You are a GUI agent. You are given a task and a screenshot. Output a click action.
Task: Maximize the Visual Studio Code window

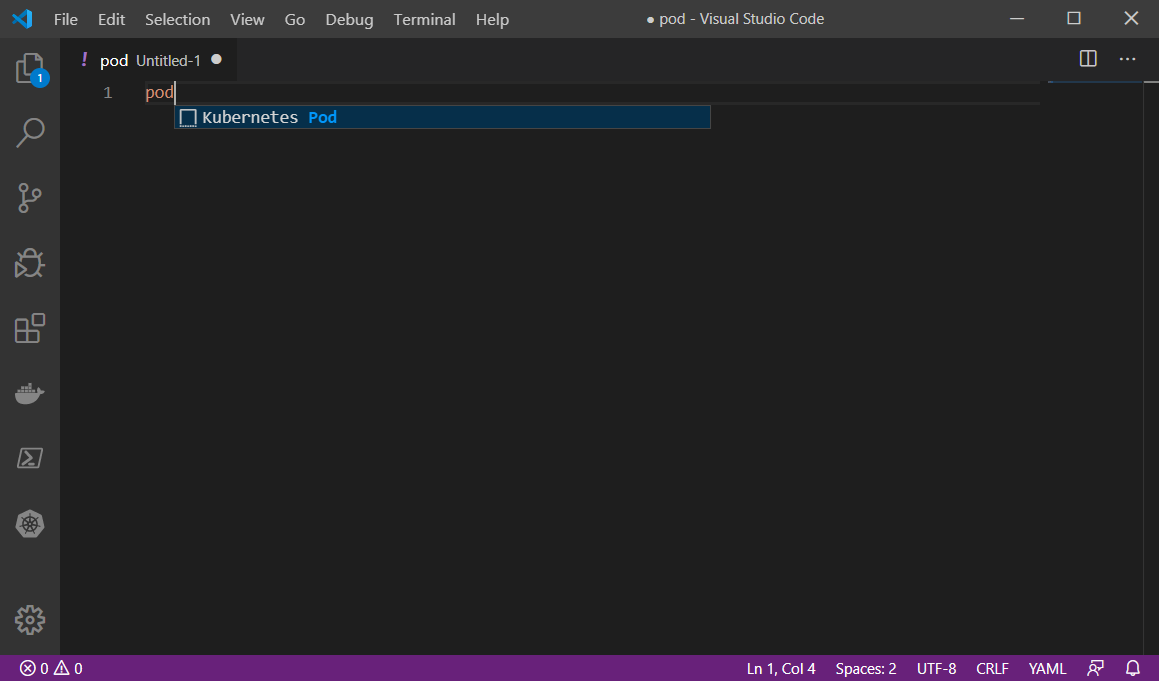point(1074,18)
